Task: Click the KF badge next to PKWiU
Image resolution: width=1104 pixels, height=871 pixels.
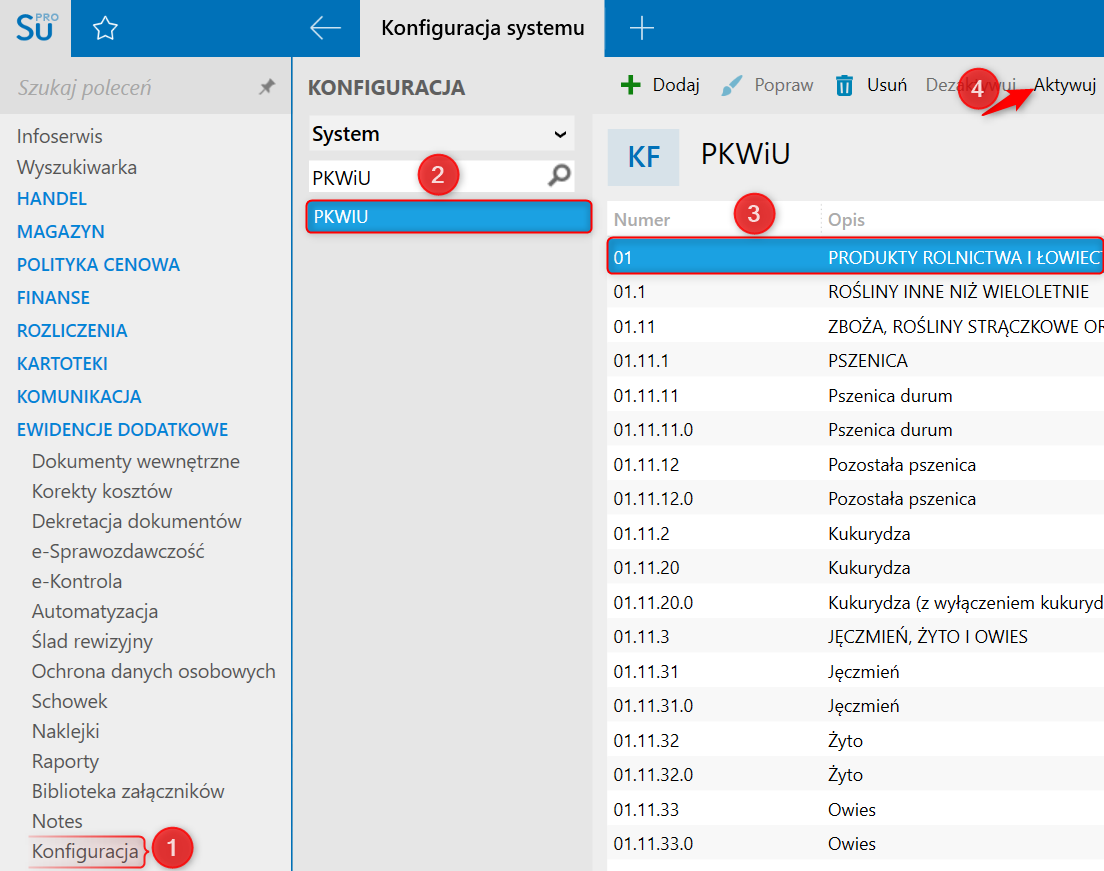Action: 644,157
